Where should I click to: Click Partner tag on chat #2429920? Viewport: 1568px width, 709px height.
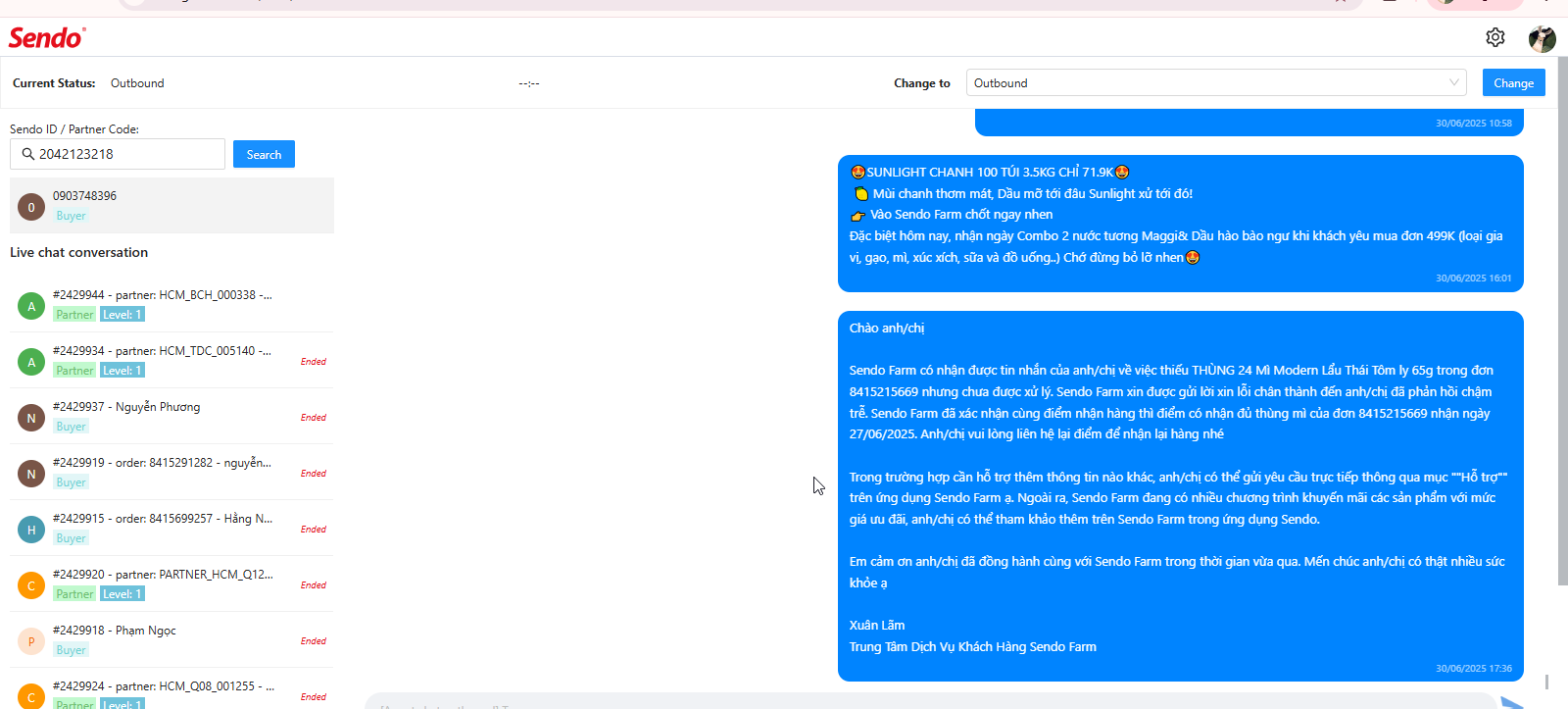[74, 594]
